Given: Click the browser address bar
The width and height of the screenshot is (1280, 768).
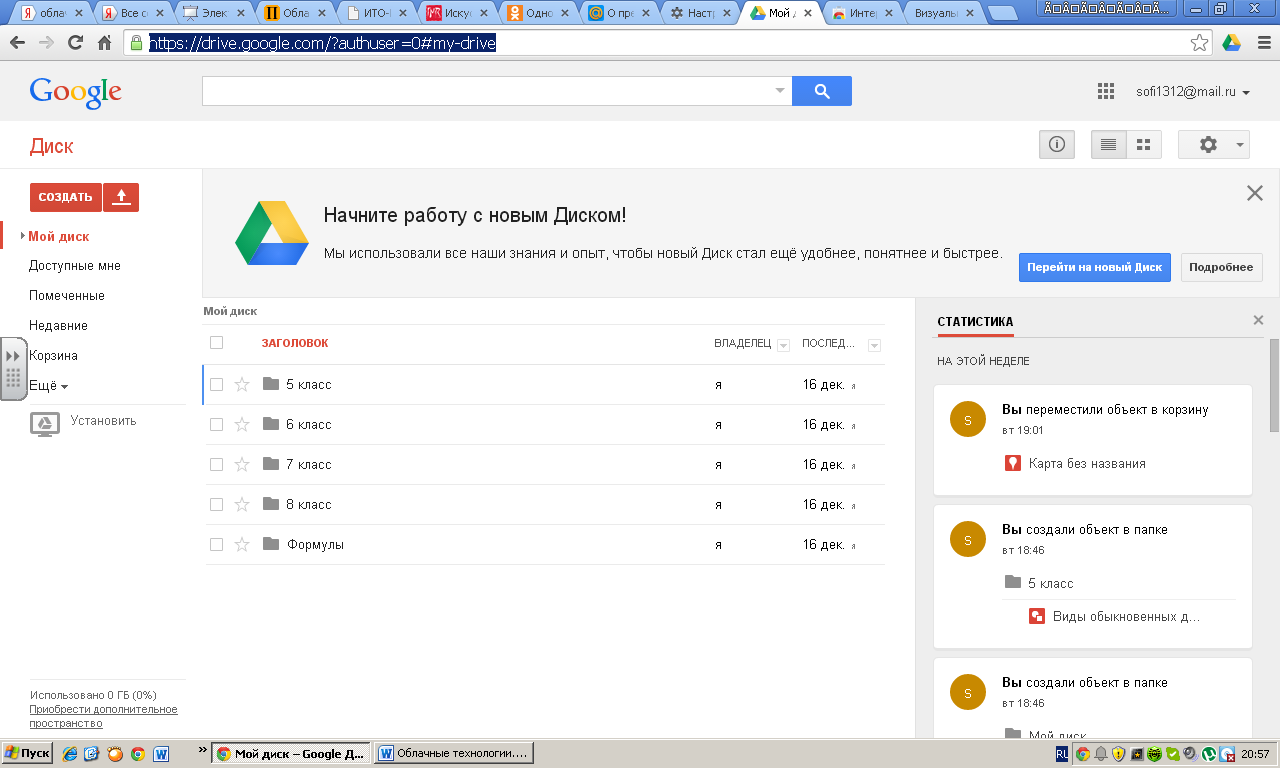Looking at the screenshot, I should click(x=667, y=44).
